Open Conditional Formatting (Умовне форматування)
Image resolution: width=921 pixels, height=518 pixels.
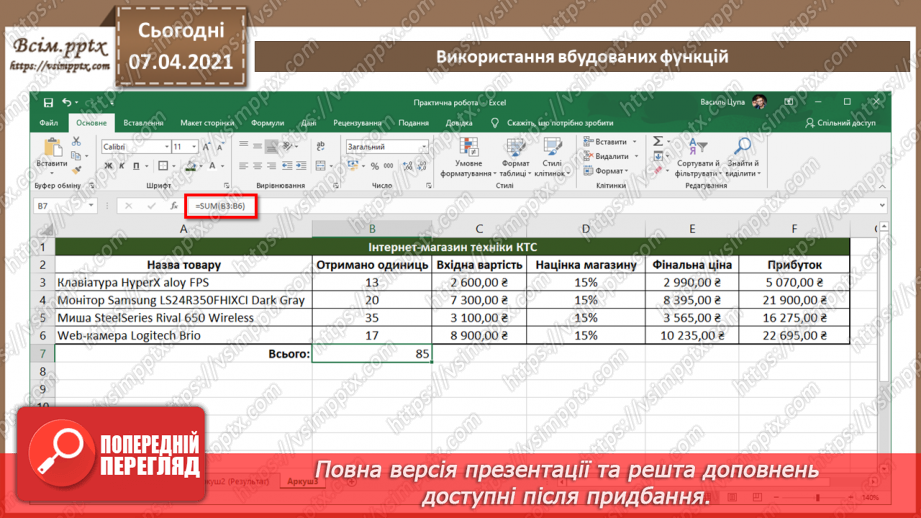pos(468,157)
